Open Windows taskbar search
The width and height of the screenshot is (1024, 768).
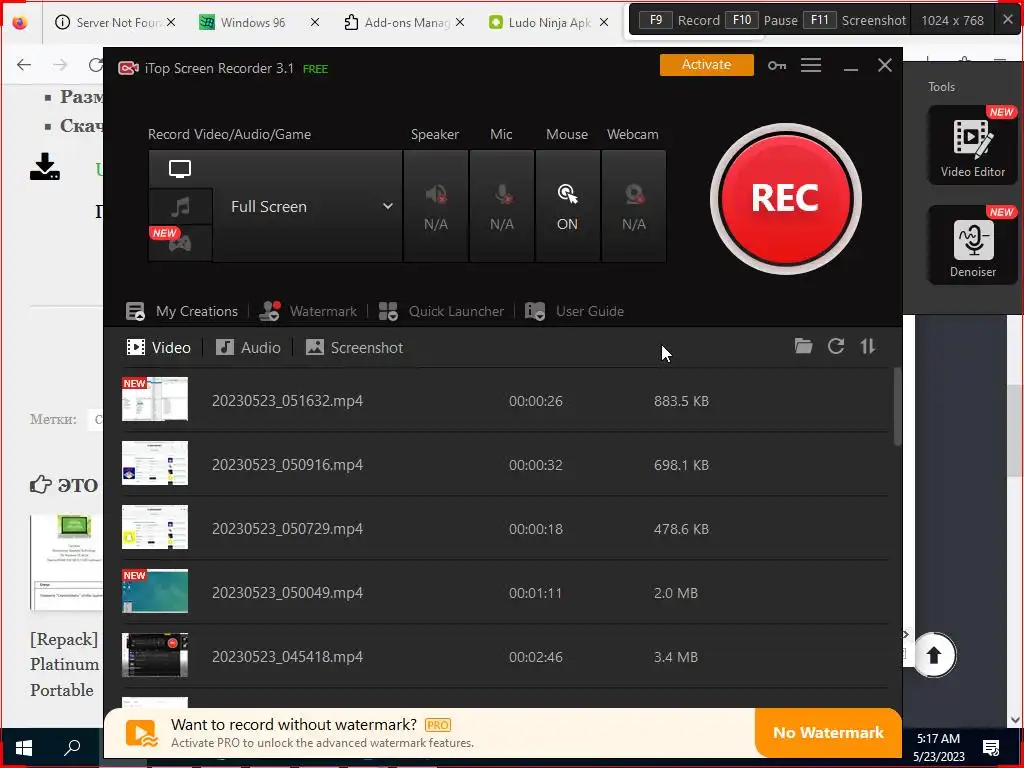tap(71, 747)
